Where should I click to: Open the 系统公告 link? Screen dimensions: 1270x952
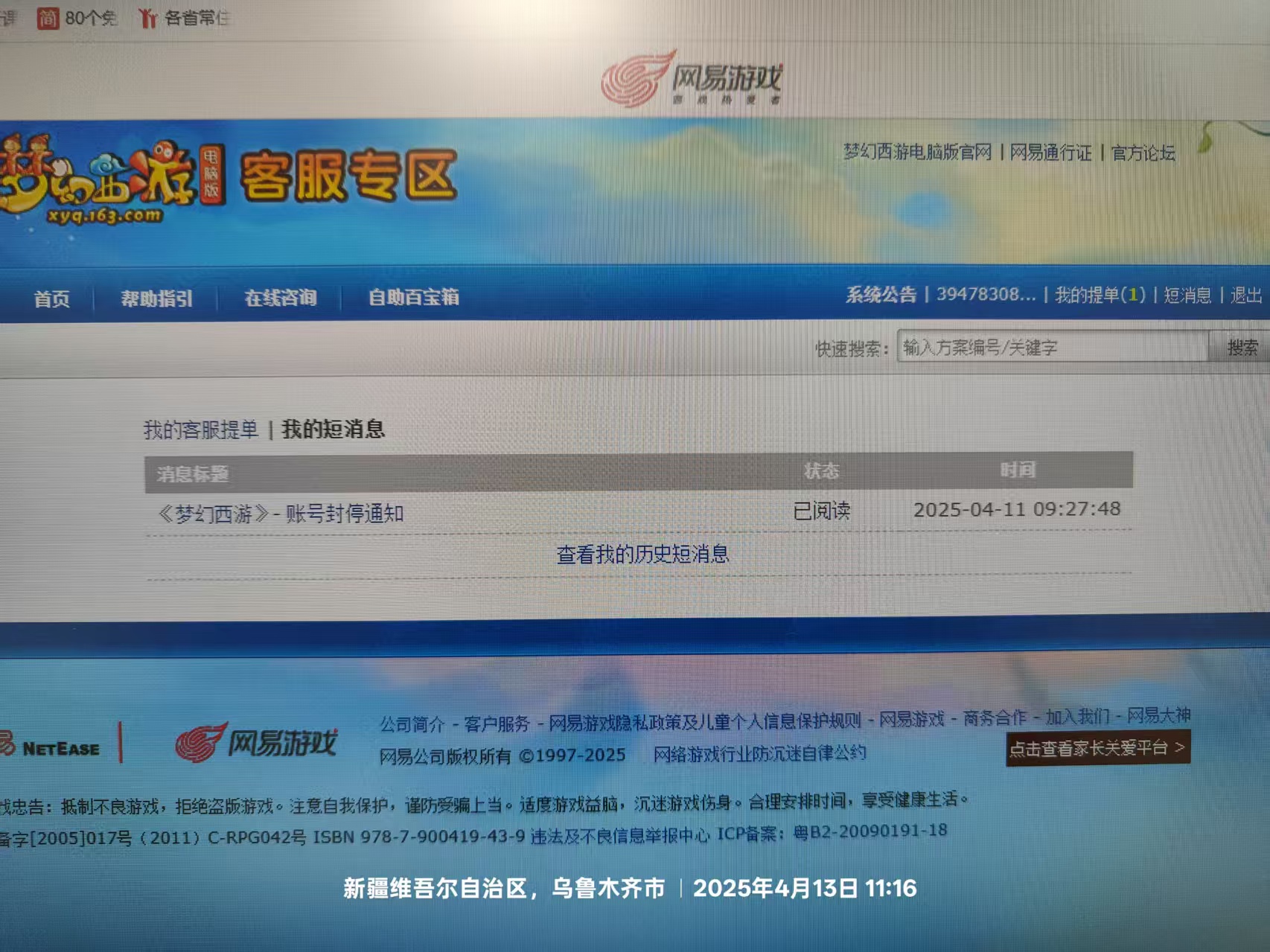click(x=881, y=295)
